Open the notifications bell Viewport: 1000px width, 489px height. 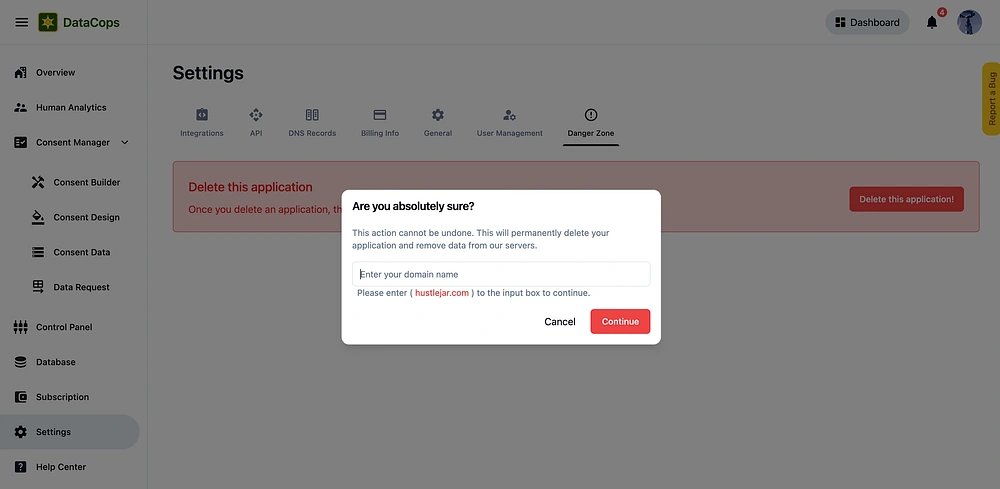pos(932,22)
